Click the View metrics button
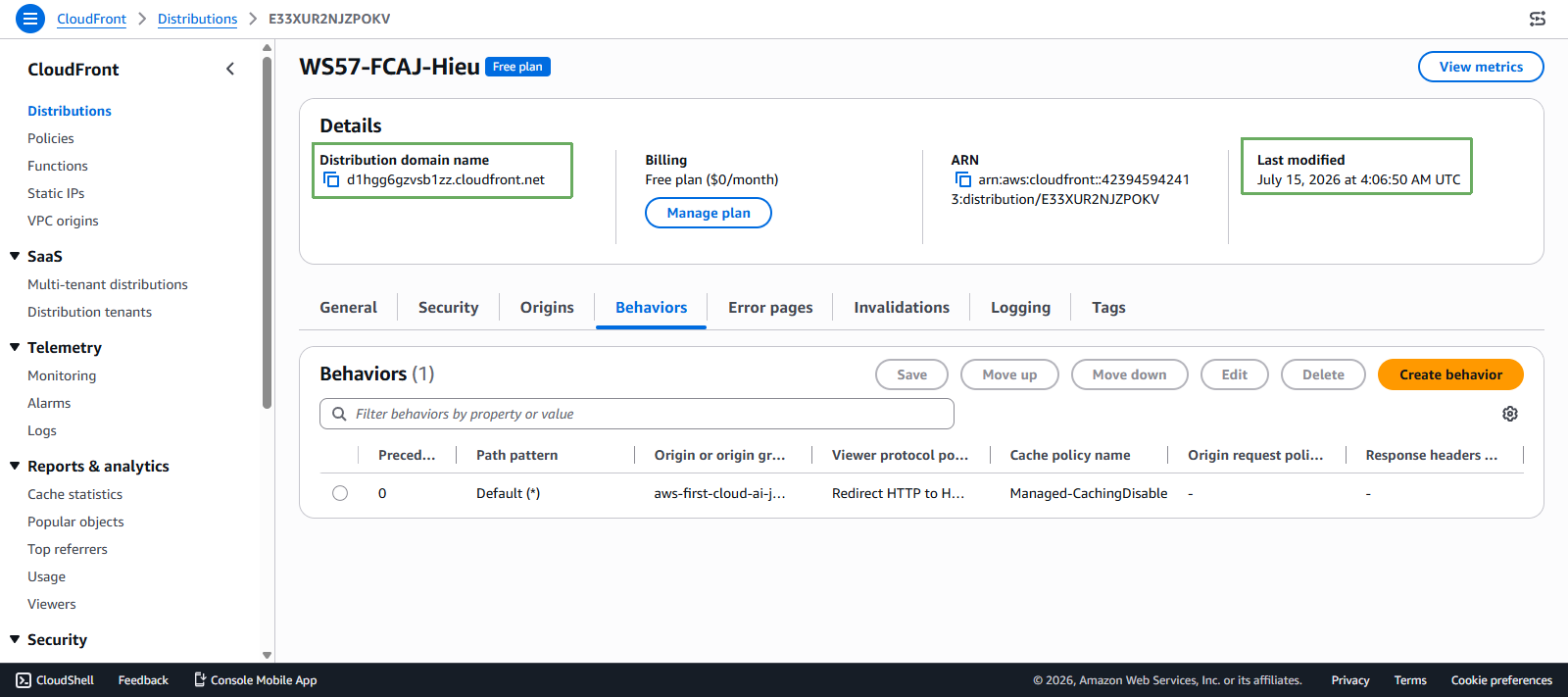This screenshot has width=1568, height=697. click(1481, 67)
